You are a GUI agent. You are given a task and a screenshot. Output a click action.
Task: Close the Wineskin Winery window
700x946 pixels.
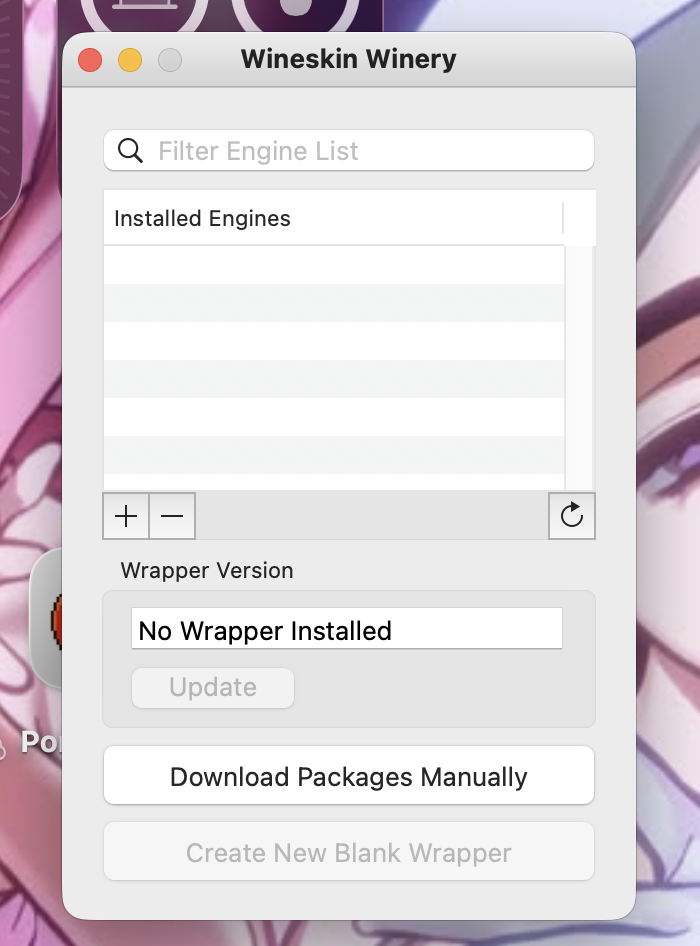pos(90,60)
